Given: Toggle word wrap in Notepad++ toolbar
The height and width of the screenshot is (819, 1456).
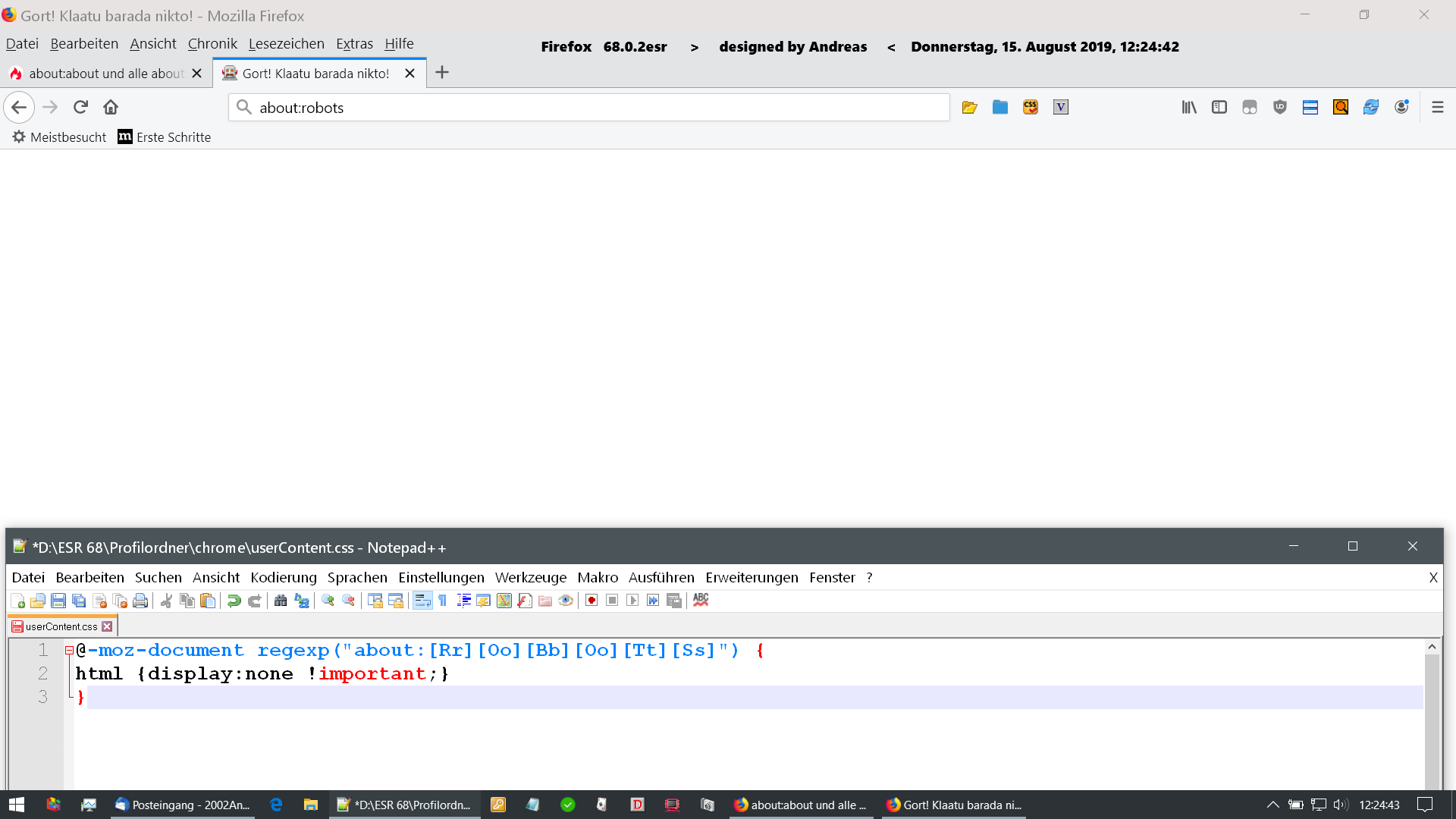Looking at the screenshot, I should coord(422,601).
